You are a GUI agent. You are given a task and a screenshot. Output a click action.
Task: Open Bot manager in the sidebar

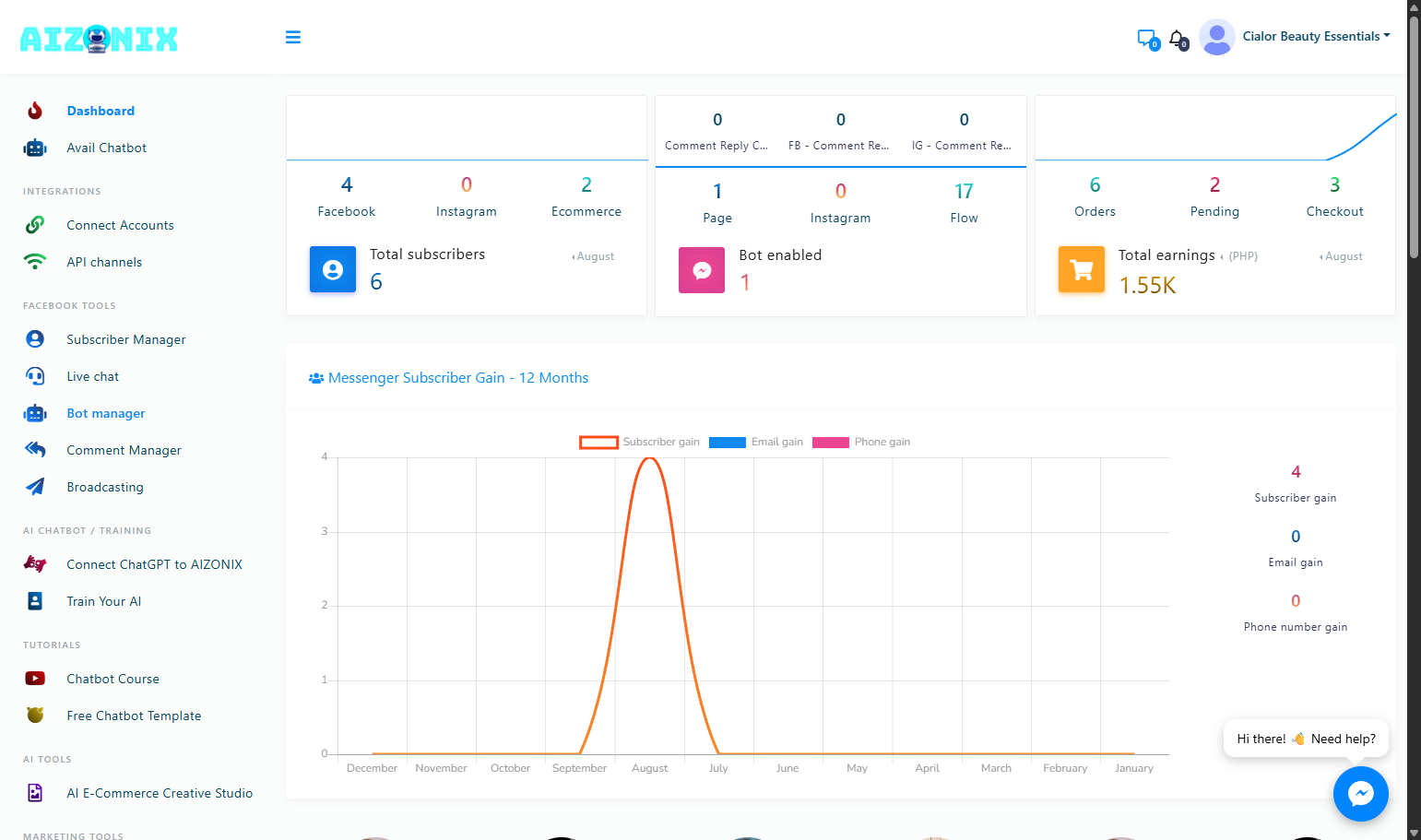tap(106, 413)
